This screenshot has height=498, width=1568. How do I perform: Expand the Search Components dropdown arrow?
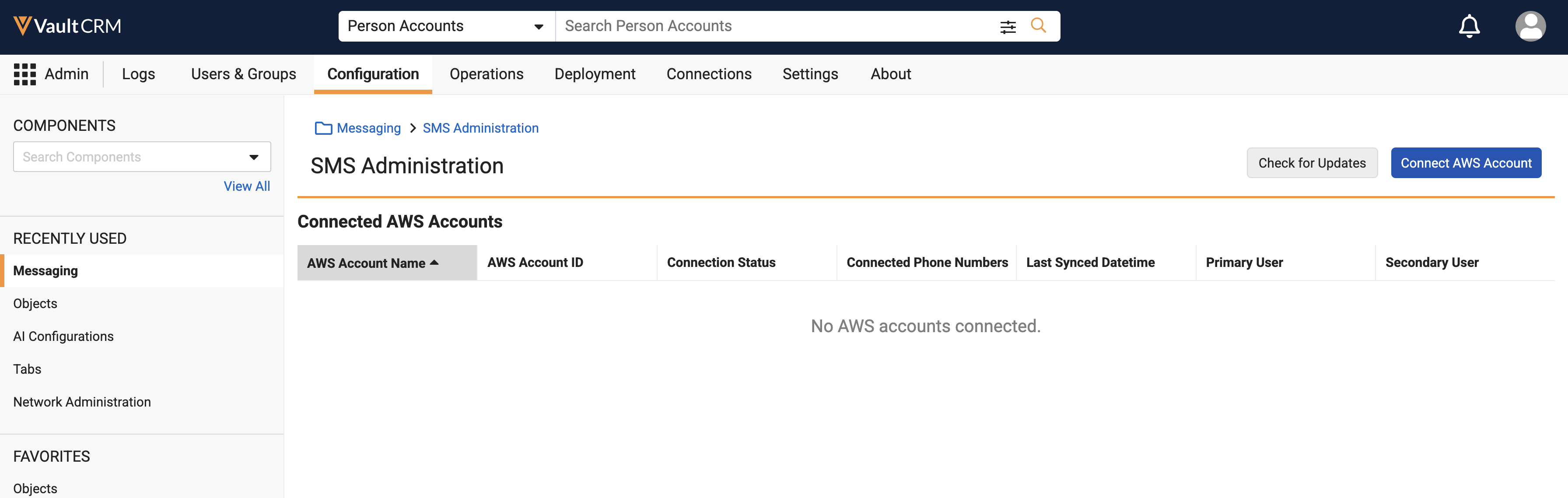pos(254,157)
